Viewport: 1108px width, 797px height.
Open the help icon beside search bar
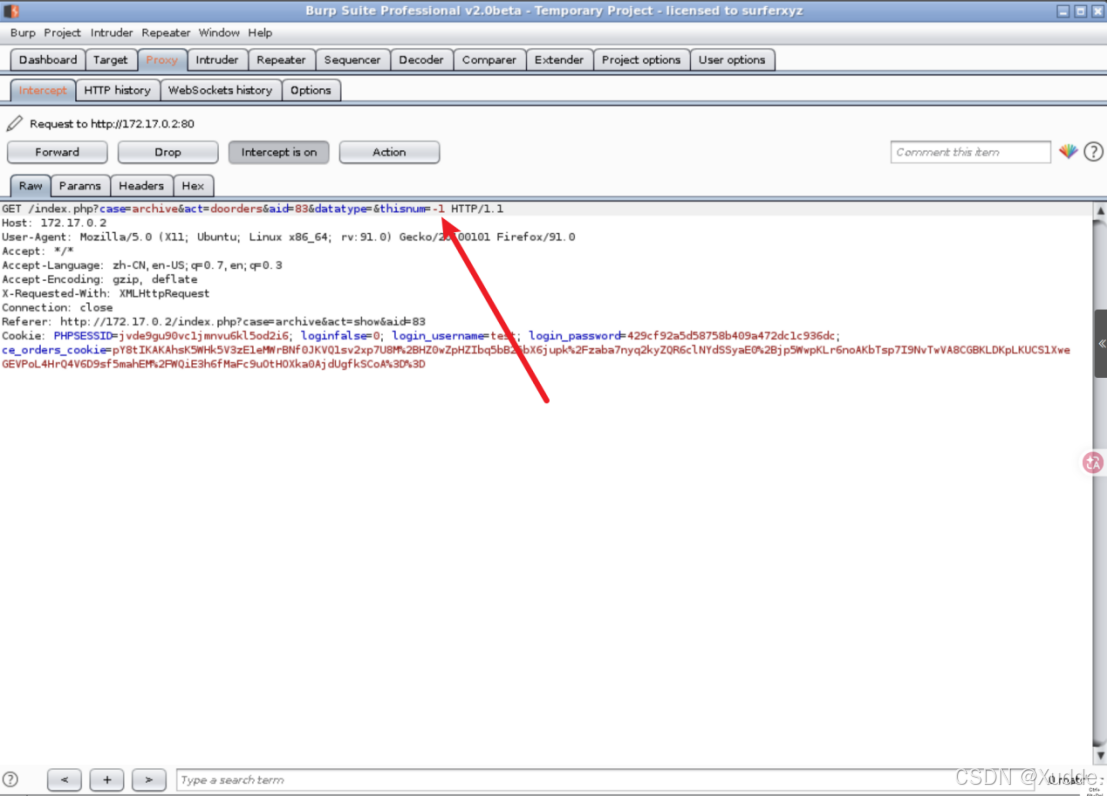coord(11,780)
